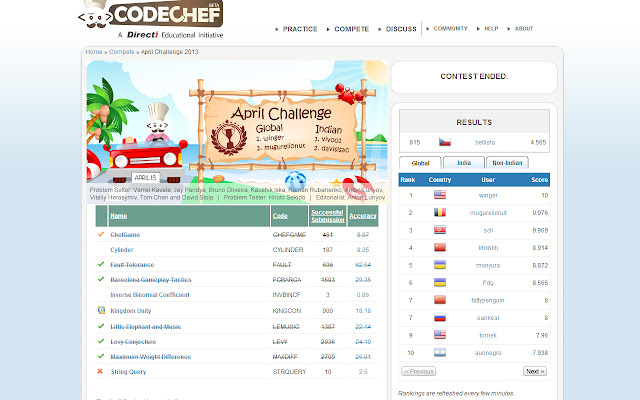Click the green check beside Little Elephant and Music
Screen dimensions: 640x400
pyautogui.click(x=101, y=326)
